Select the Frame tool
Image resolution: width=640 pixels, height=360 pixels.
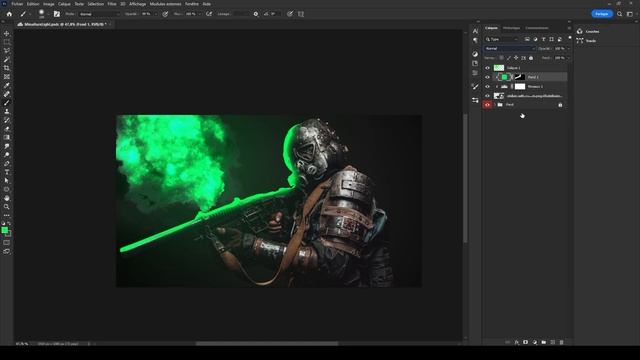tap(7, 76)
